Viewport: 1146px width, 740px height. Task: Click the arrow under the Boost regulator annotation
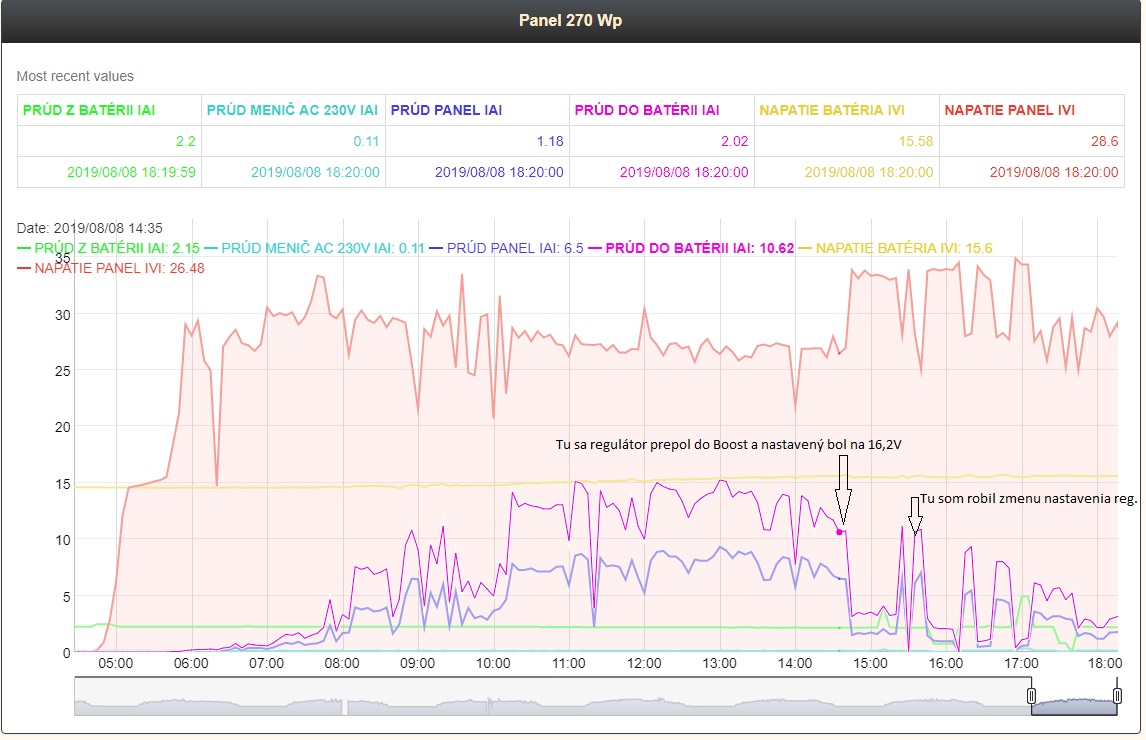(843, 488)
